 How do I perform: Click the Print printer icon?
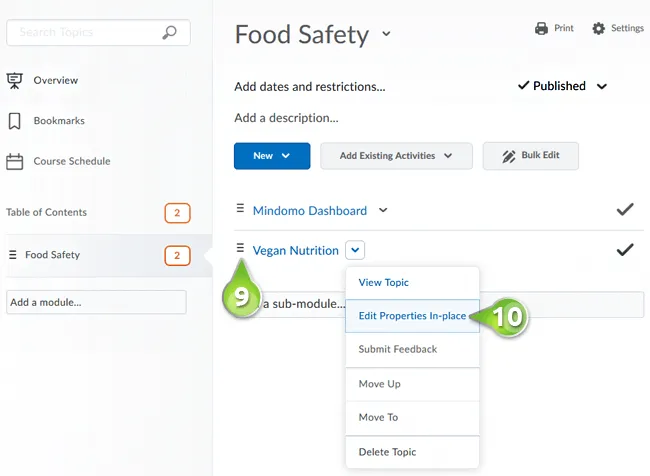pyautogui.click(x=541, y=28)
